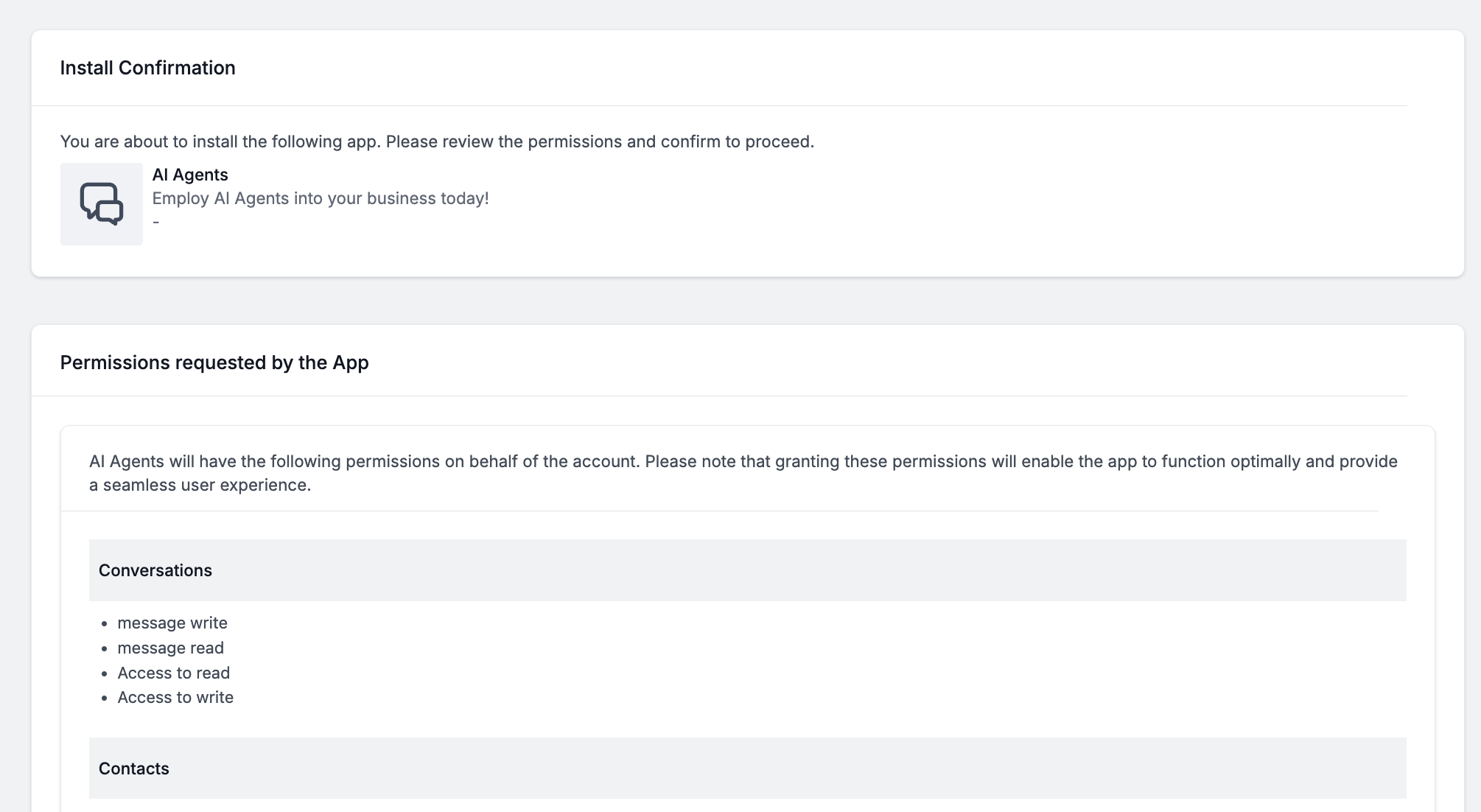Viewport: 1481px width, 812px height.
Task: Select the AI Agents app name
Action: coord(189,175)
